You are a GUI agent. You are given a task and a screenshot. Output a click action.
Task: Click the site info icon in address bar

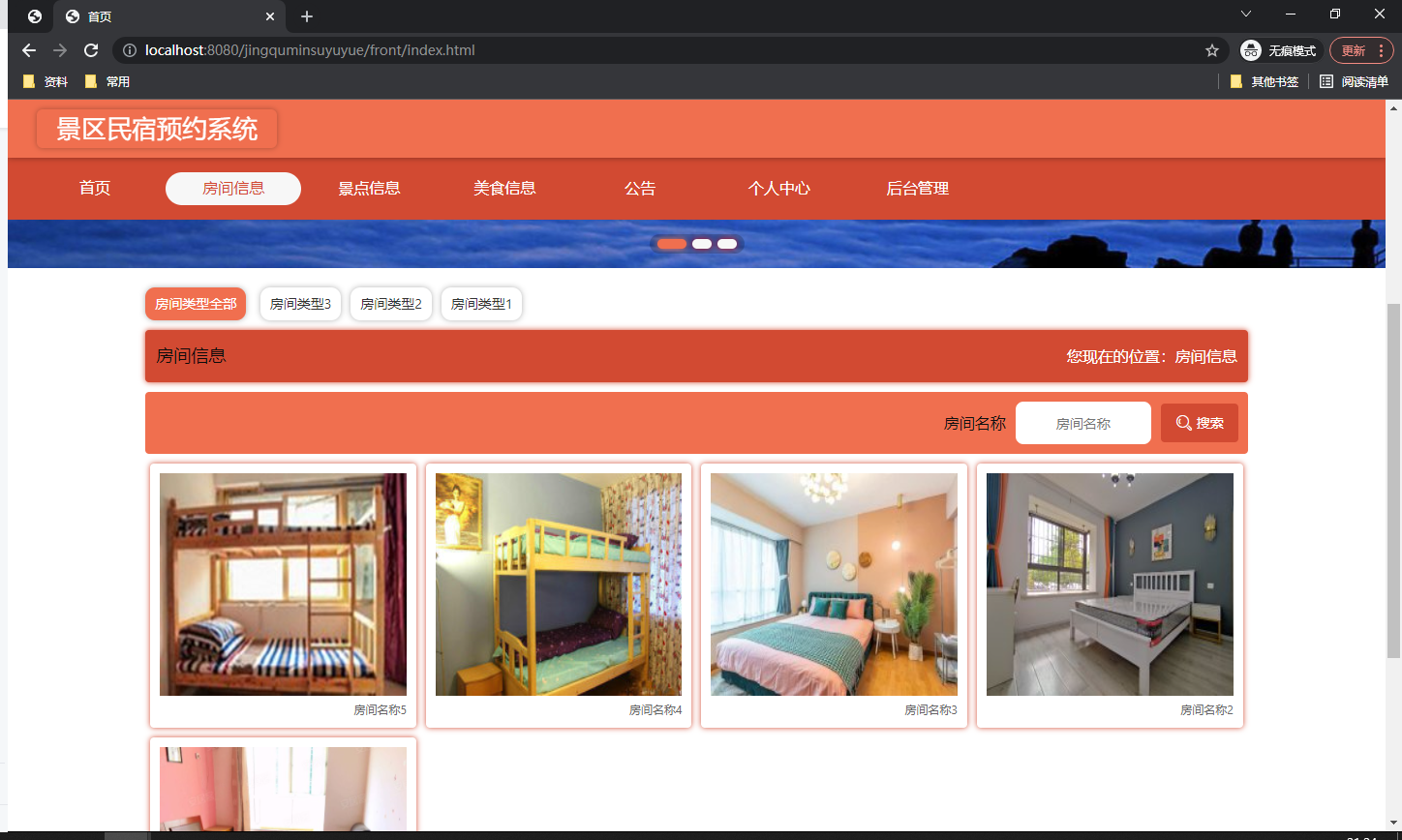130,50
